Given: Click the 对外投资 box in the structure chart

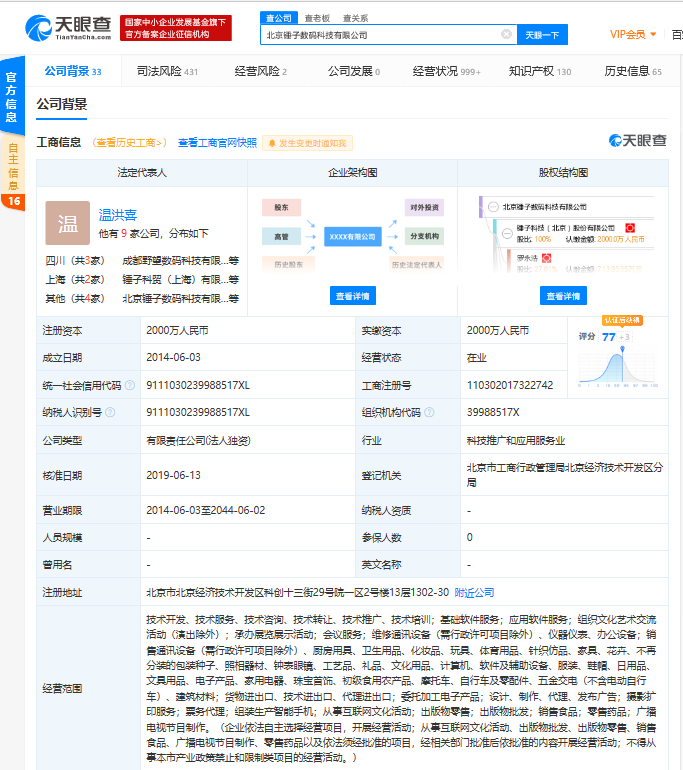Looking at the screenshot, I should click(424, 207).
